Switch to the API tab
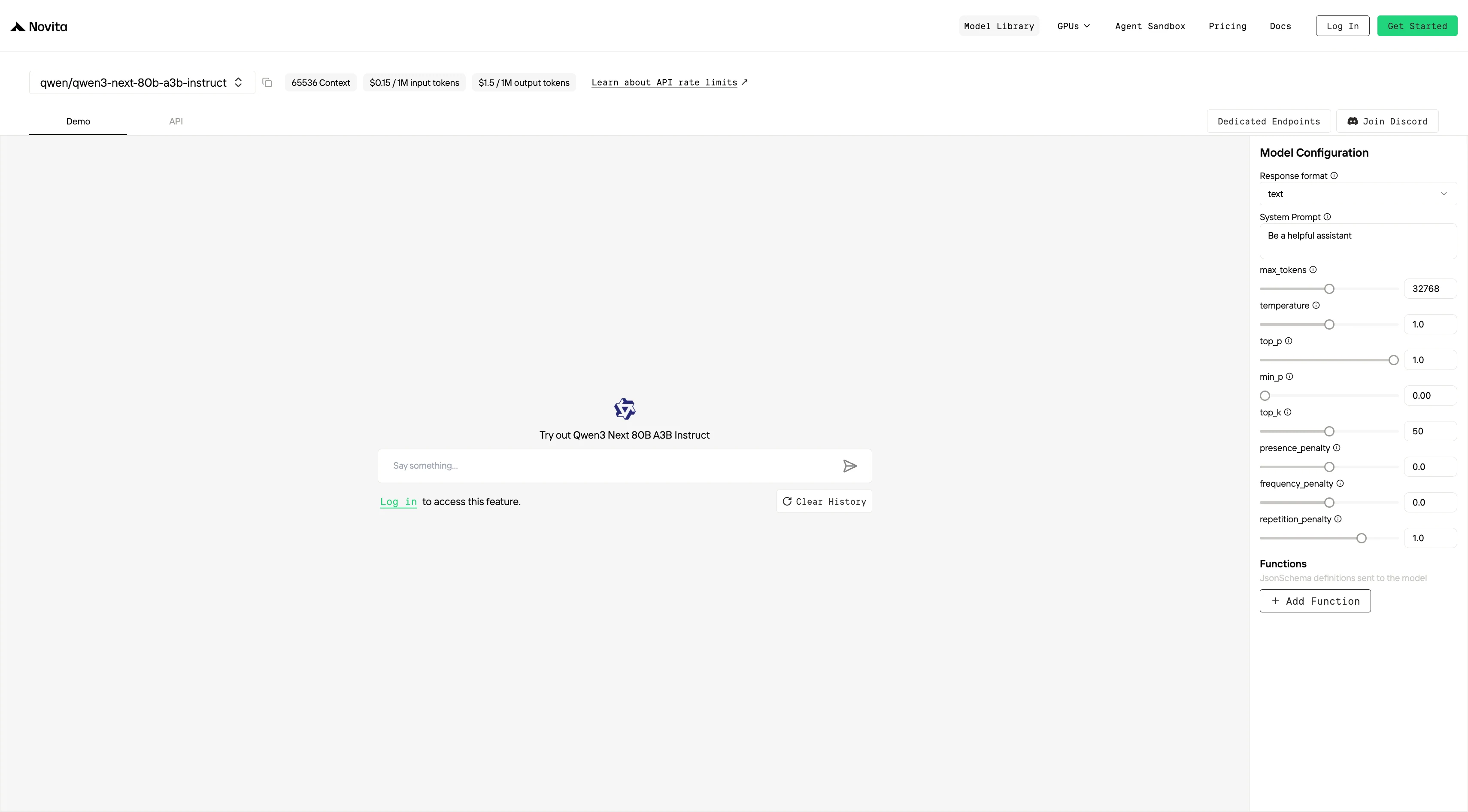Image resolution: width=1468 pixels, height=812 pixels. [x=176, y=121]
